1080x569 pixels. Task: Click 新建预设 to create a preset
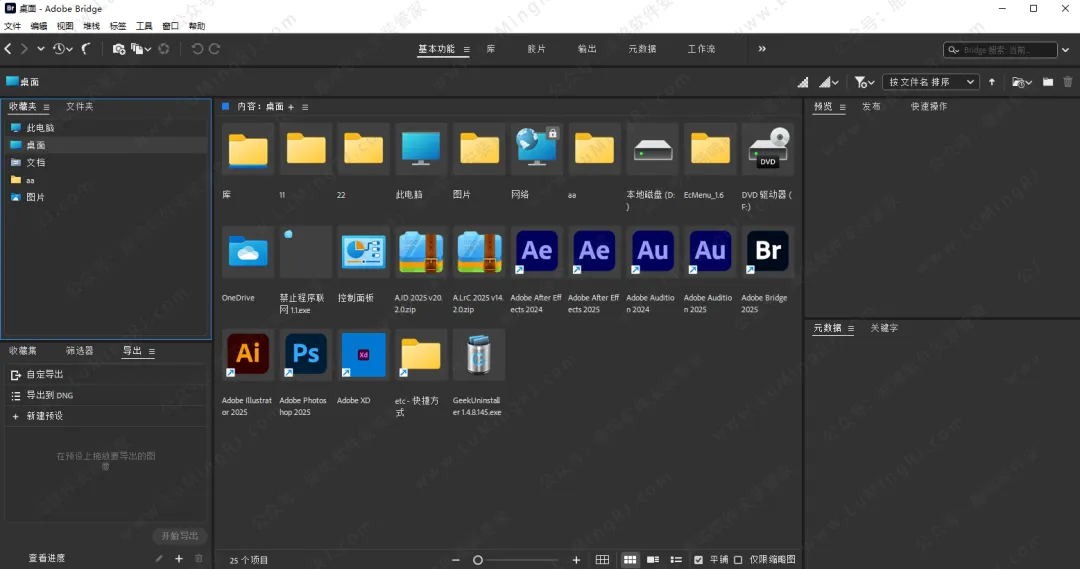[44, 416]
